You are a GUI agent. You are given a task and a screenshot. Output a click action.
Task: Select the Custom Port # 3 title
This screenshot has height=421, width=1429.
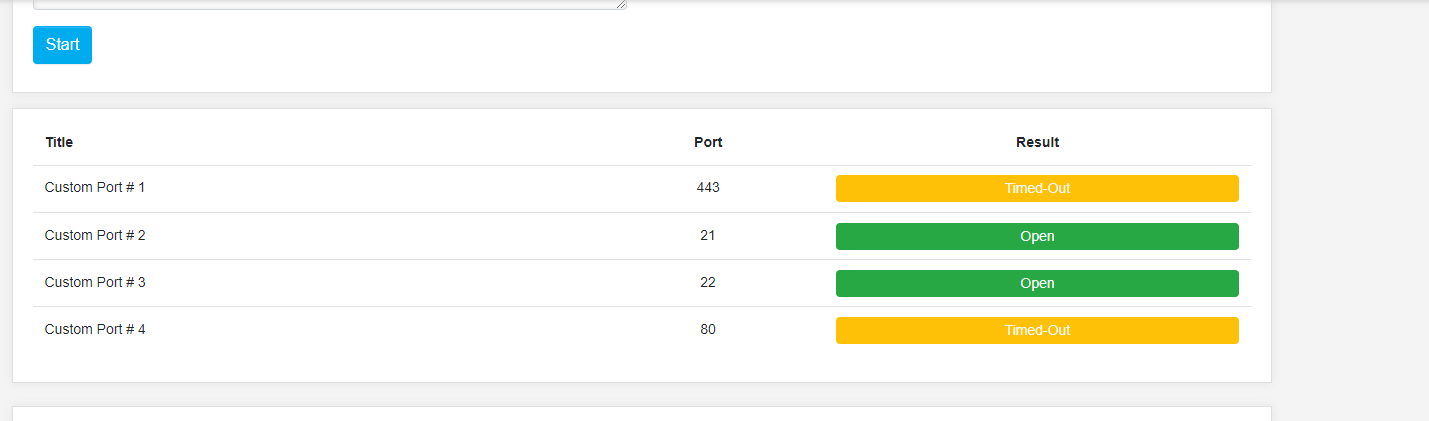(x=95, y=283)
